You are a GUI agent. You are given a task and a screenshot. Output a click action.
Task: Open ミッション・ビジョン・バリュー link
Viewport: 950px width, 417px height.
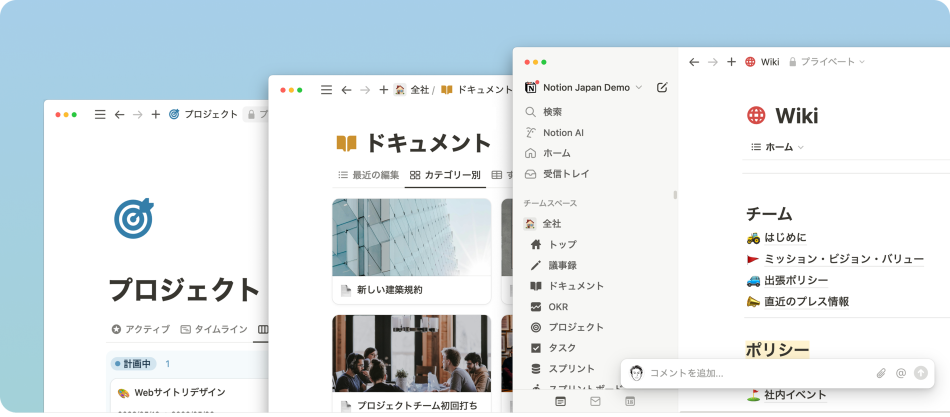click(843, 259)
